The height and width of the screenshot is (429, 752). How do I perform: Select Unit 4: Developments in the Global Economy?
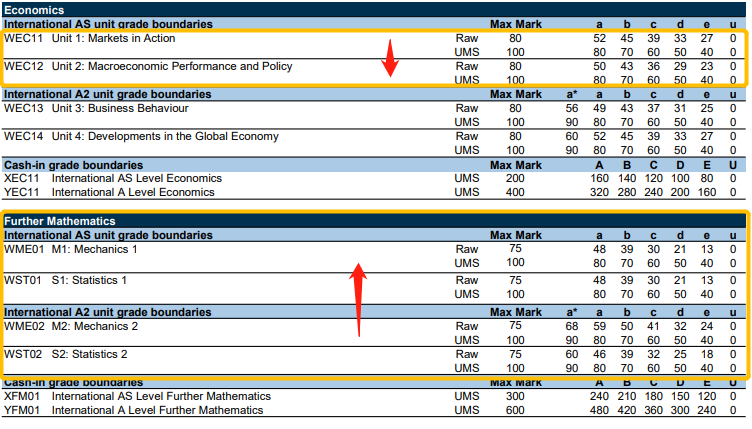coord(165,136)
